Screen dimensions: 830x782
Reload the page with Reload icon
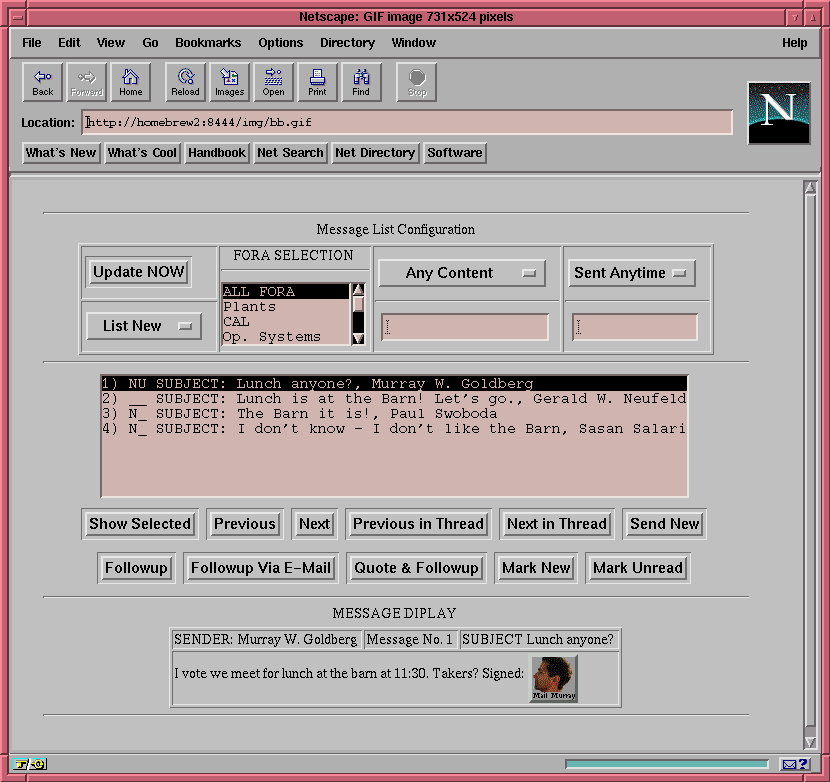[185, 82]
